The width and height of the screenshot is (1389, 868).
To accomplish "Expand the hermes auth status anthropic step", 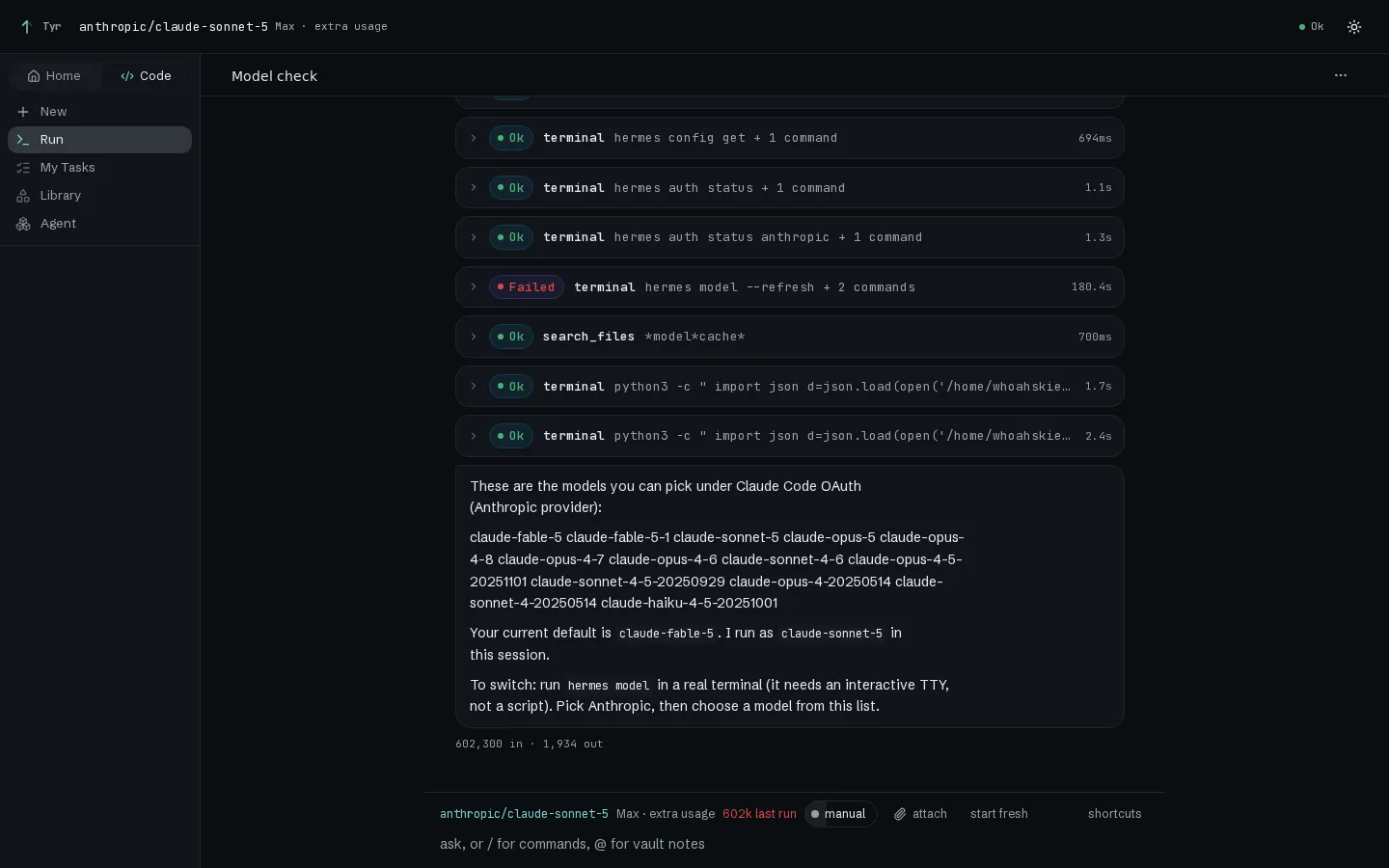I will [x=789, y=237].
